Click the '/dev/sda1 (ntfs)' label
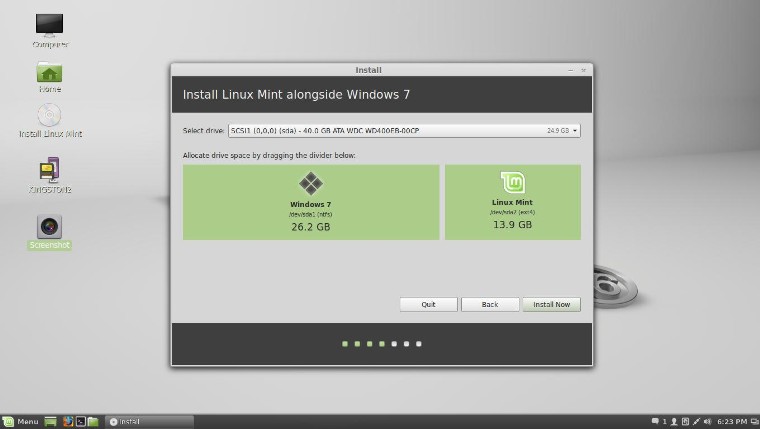The image size is (760, 429). tap(311, 214)
